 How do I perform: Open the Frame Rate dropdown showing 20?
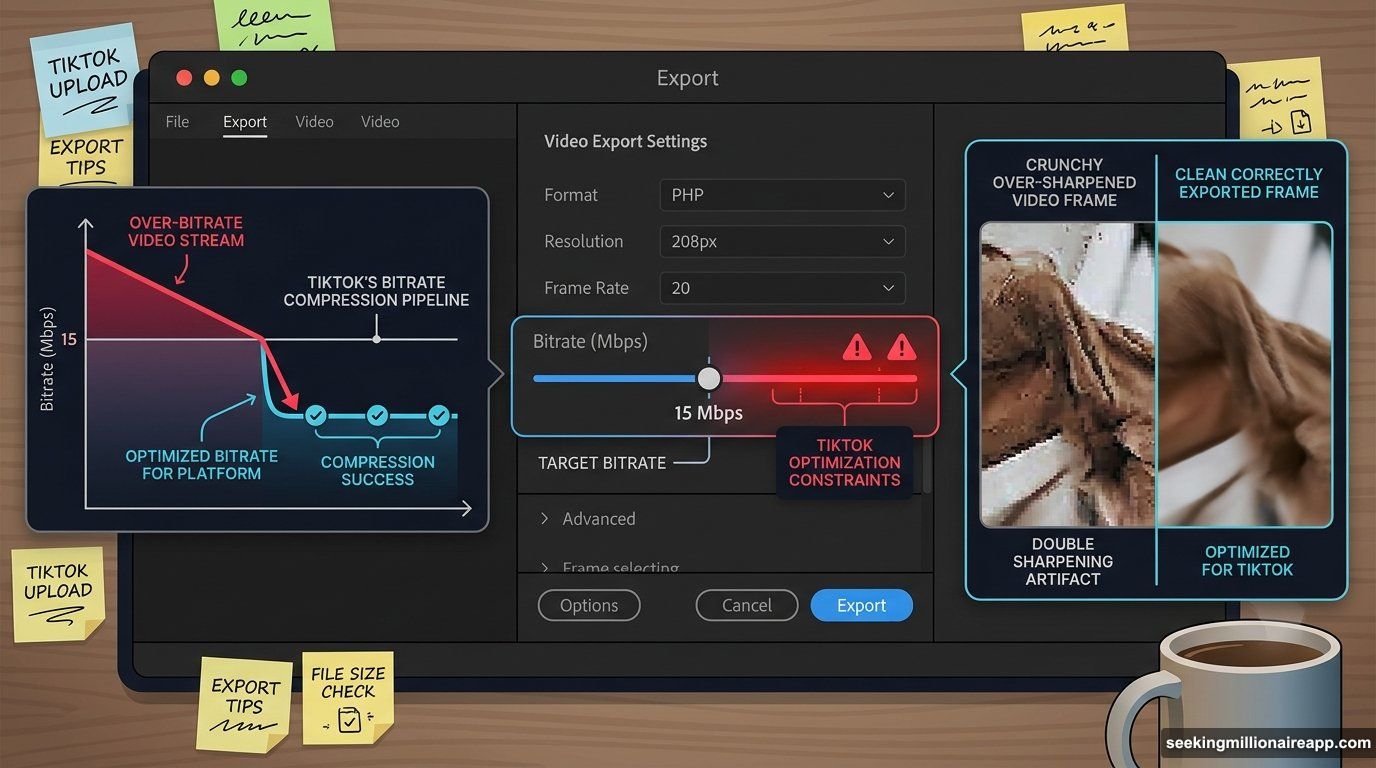[x=782, y=288]
